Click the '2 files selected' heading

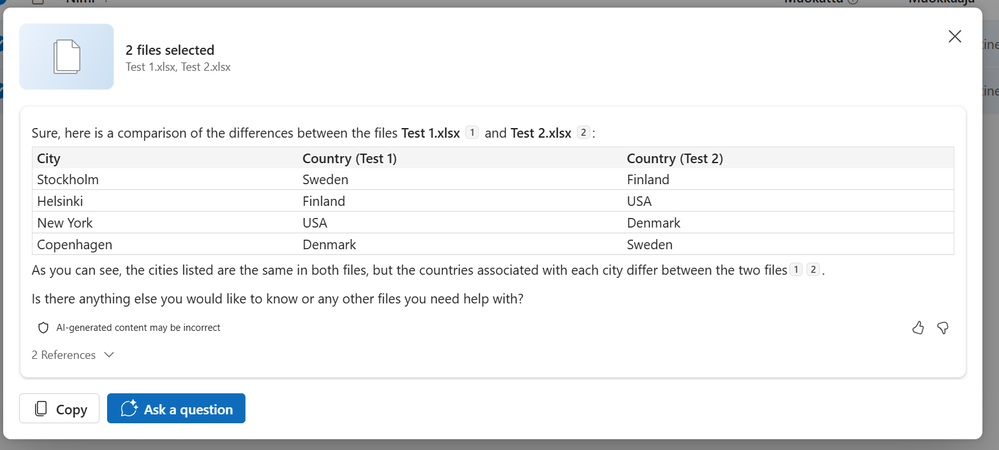pyautogui.click(x=170, y=50)
